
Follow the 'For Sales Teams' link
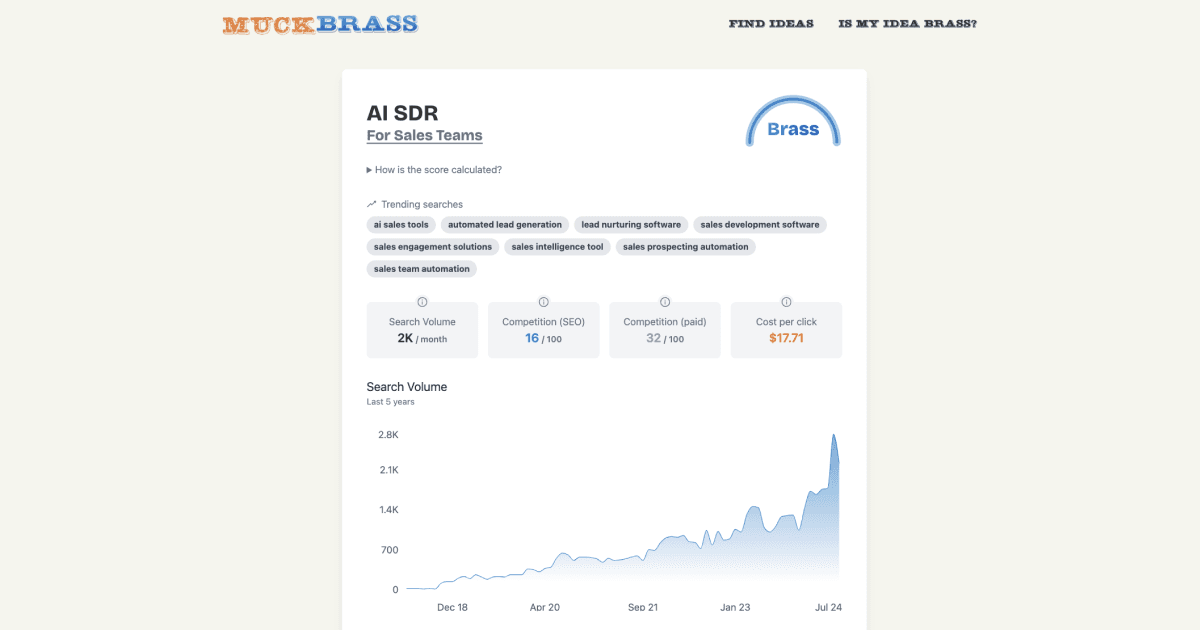coord(424,136)
